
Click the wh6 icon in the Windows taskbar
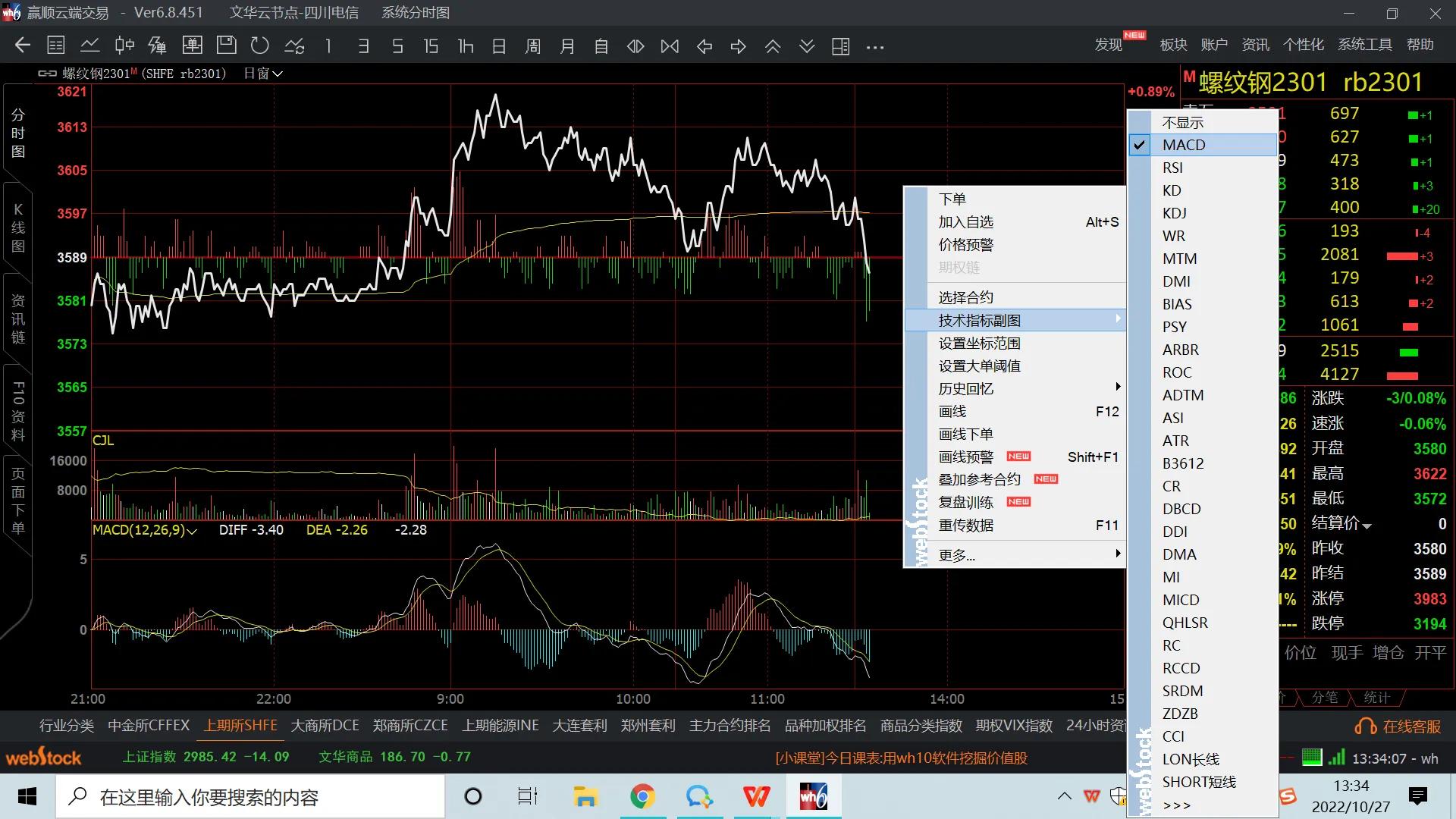(812, 796)
